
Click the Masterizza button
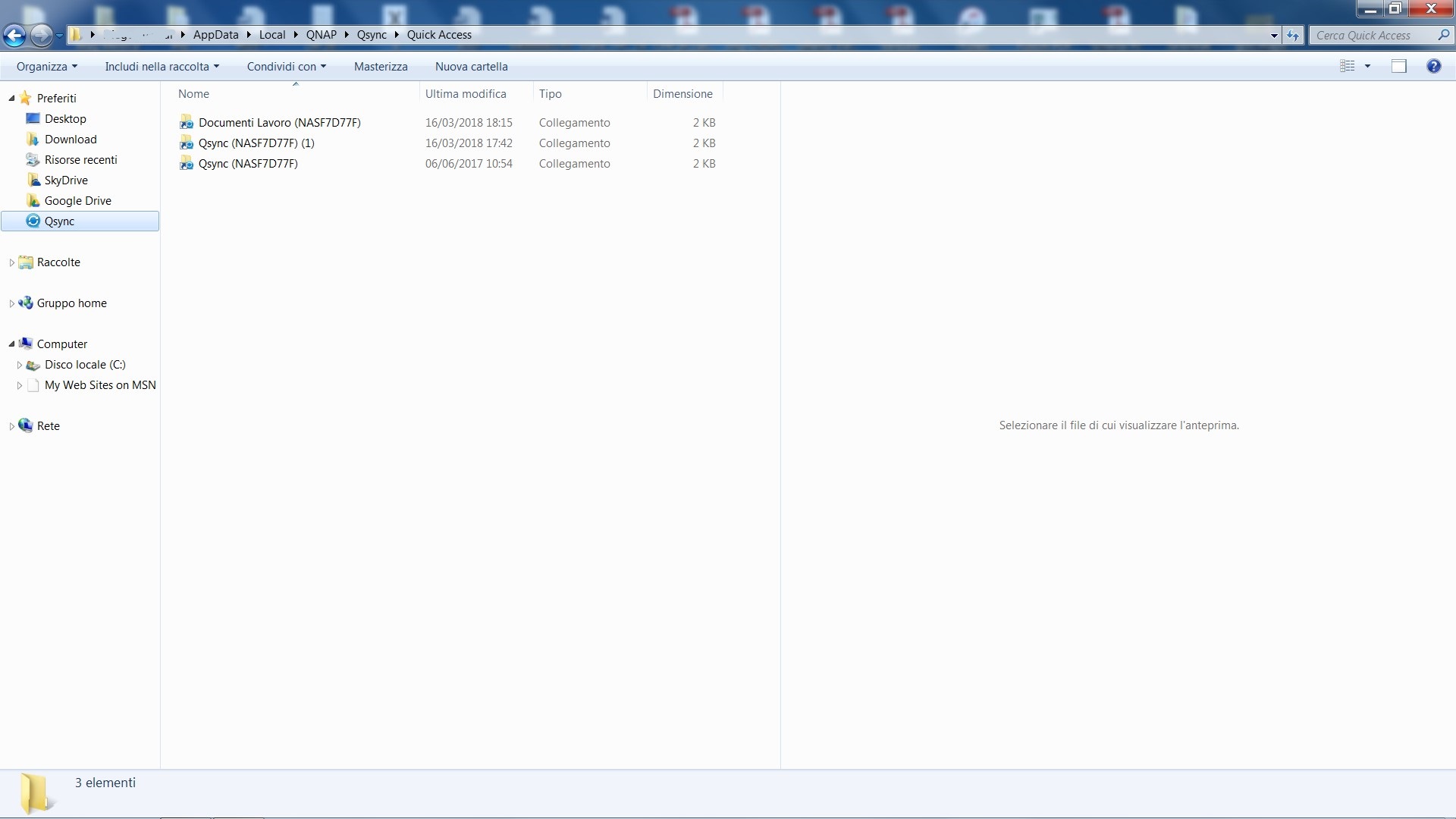pos(381,67)
